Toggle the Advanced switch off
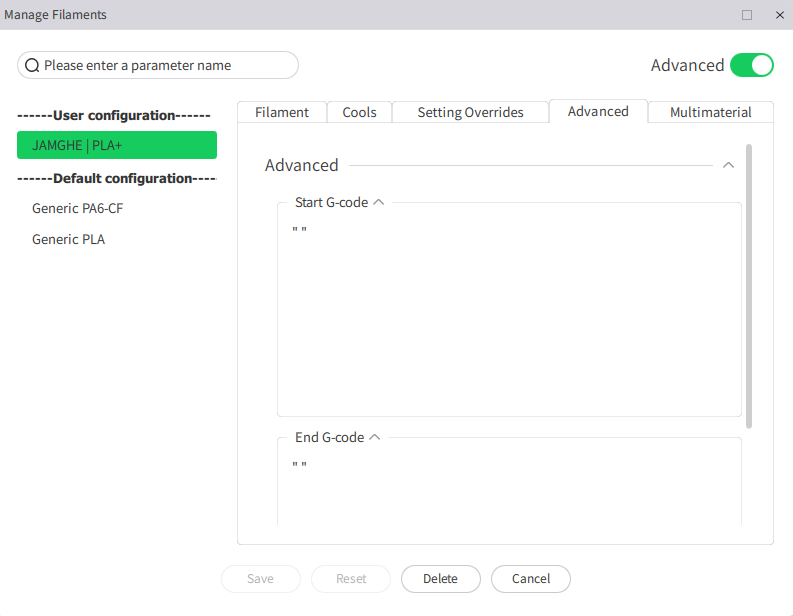Viewport: 793px width, 616px height. pyautogui.click(x=752, y=65)
